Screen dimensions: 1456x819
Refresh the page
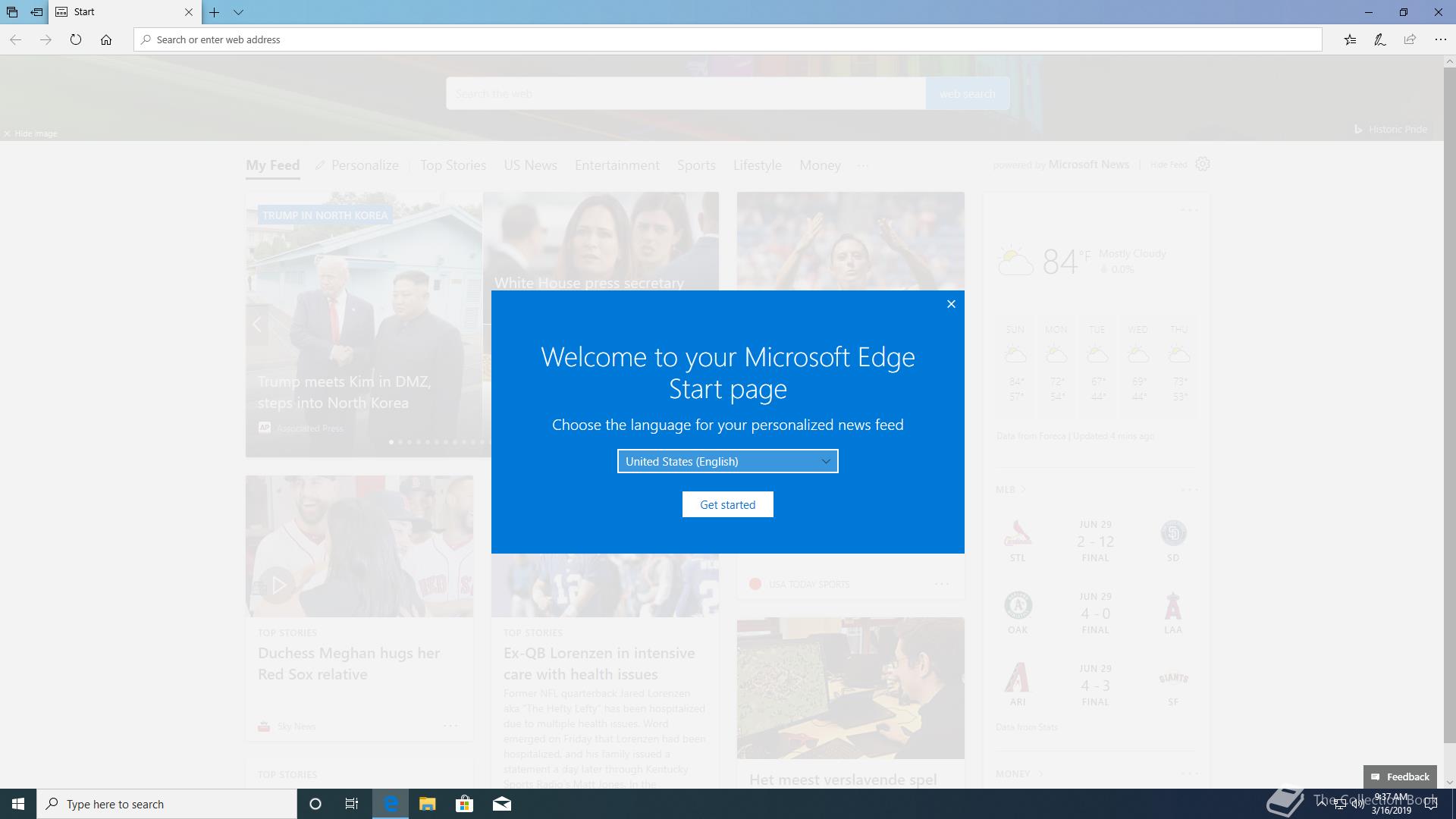(76, 39)
